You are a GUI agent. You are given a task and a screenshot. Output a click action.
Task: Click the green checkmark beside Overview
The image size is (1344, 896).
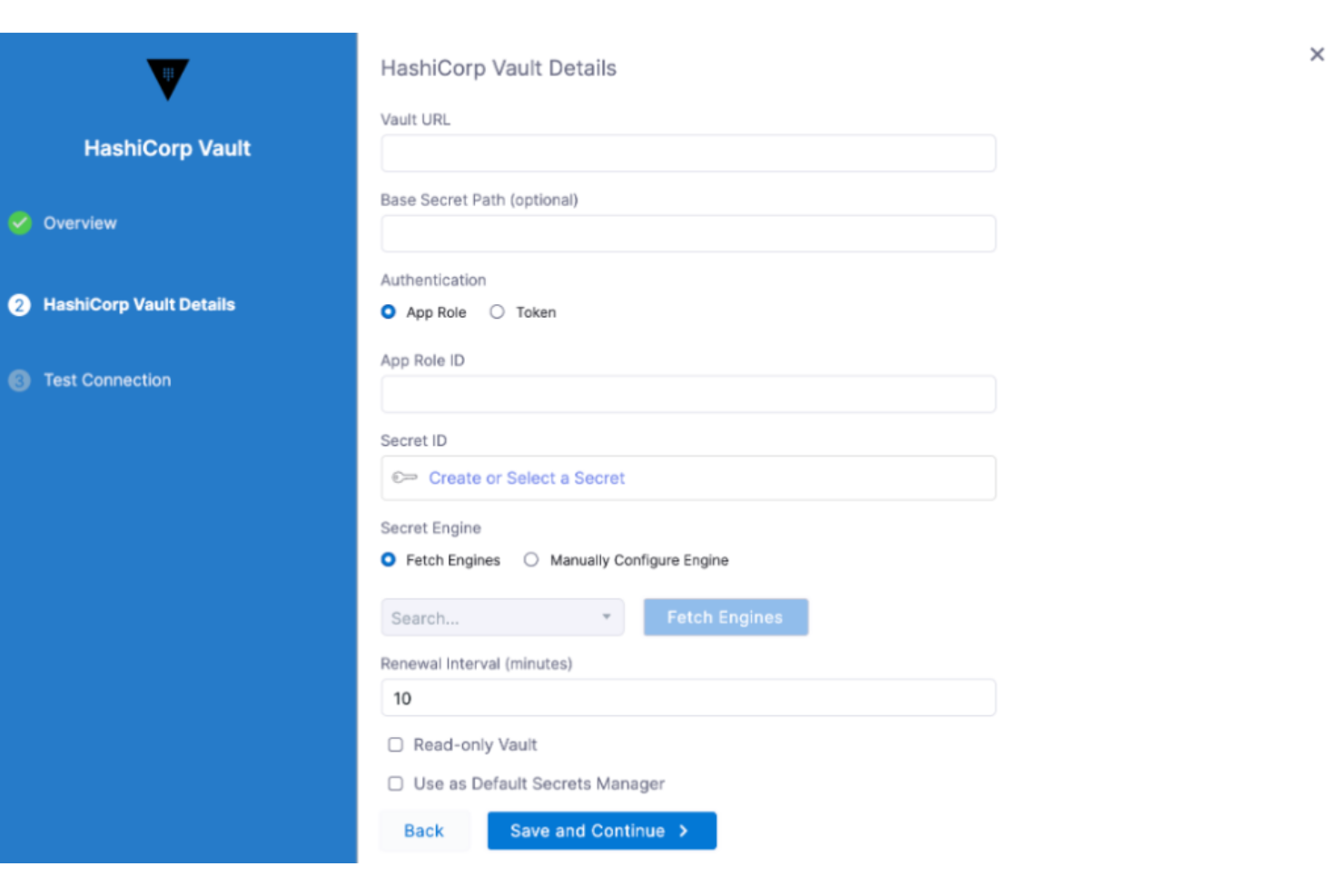click(x=20, y=222)
